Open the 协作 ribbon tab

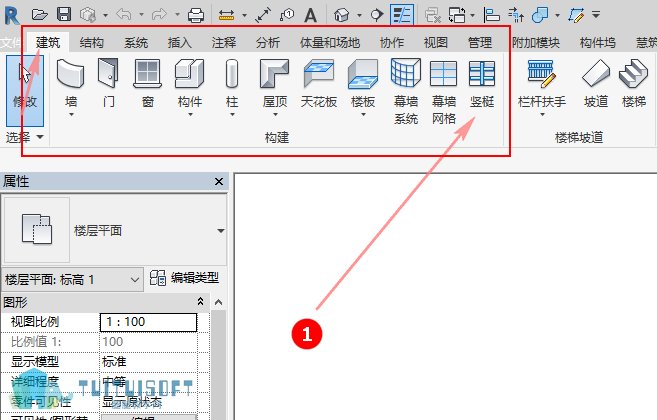pos(392,42)
